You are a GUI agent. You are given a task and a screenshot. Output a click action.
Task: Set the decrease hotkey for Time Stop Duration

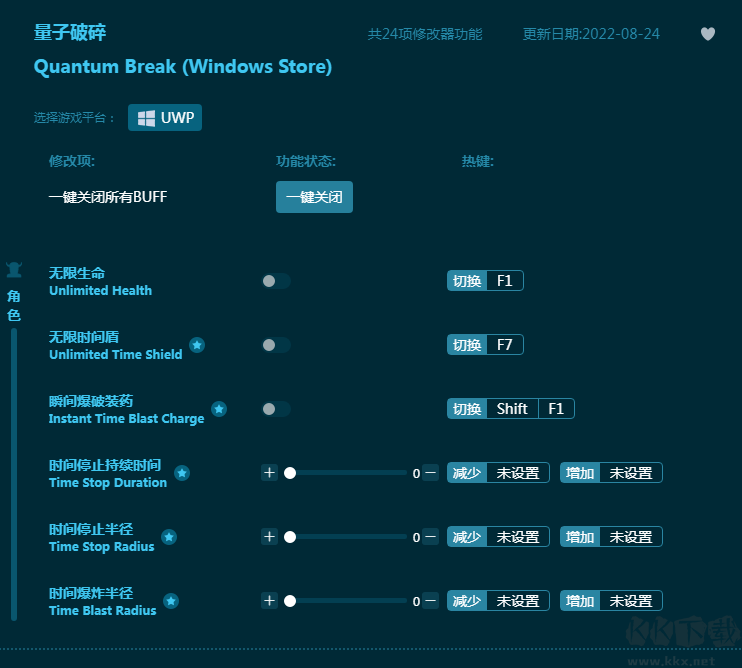coord(517,473)
